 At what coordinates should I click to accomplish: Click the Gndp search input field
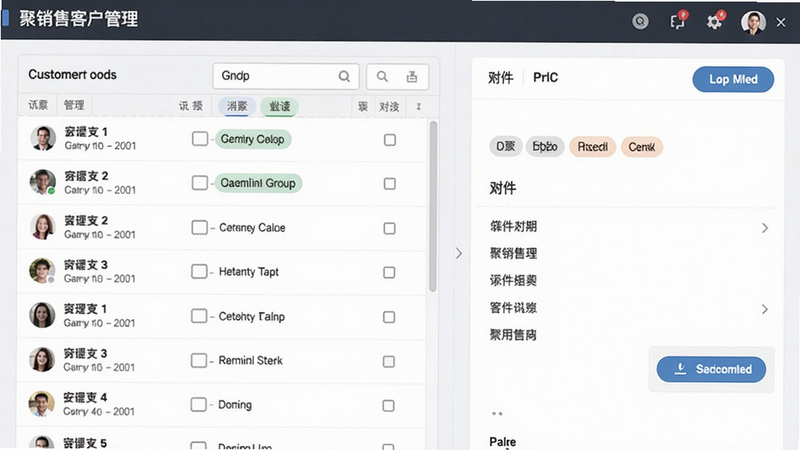pyautogui.click(x=286, y=77)
